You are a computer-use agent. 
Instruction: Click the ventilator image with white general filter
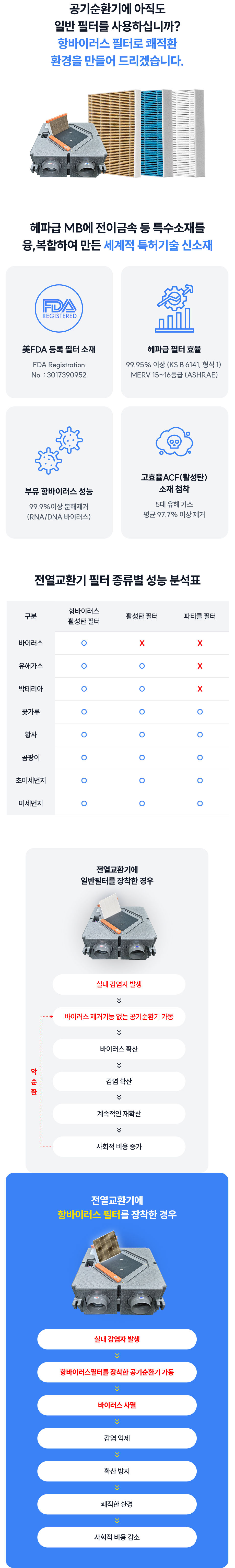click(x=119, y=925)
